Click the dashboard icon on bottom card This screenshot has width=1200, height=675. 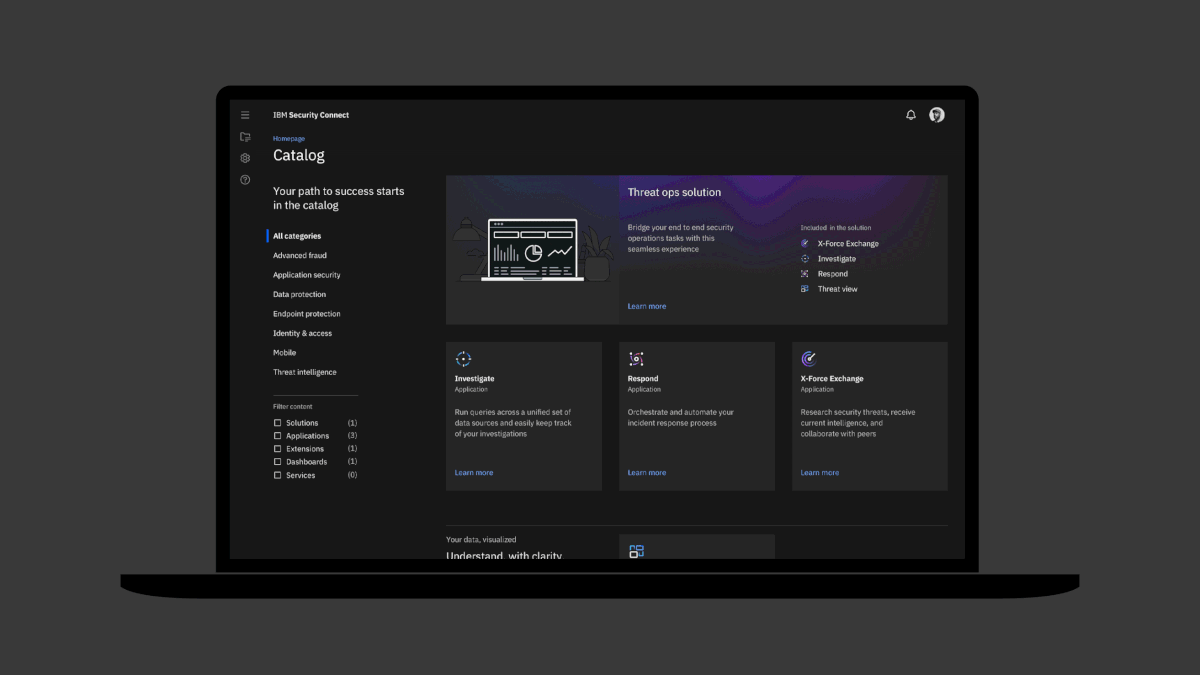click(x=636, y=551)
